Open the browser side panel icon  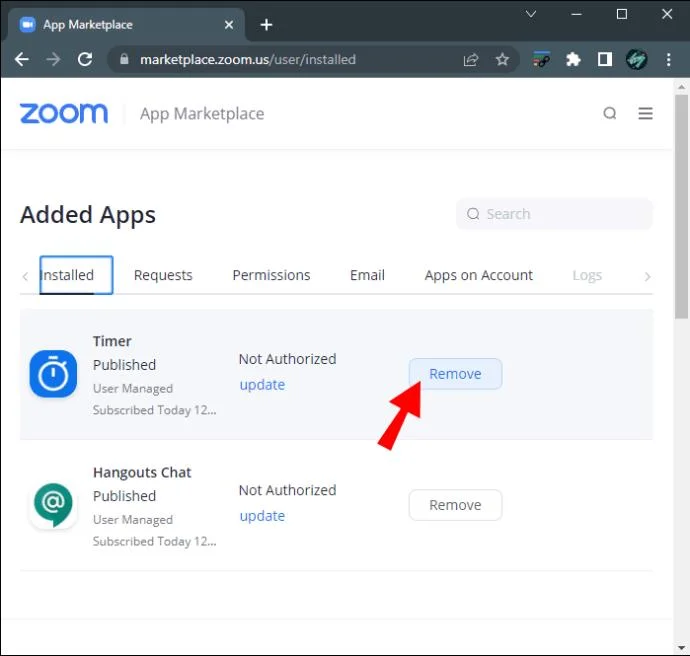[605, 59]
